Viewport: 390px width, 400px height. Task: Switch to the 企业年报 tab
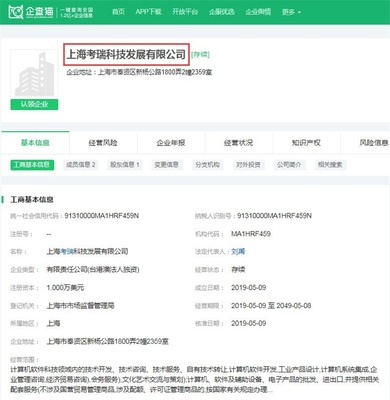click(x=171, y=143)
